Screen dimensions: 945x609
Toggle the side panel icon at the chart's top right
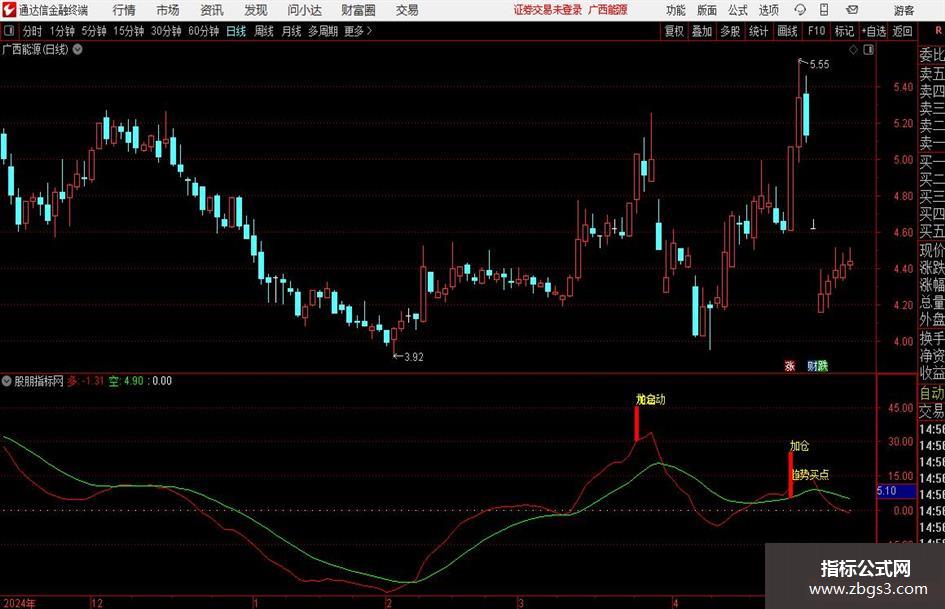[x=868, y=50]
